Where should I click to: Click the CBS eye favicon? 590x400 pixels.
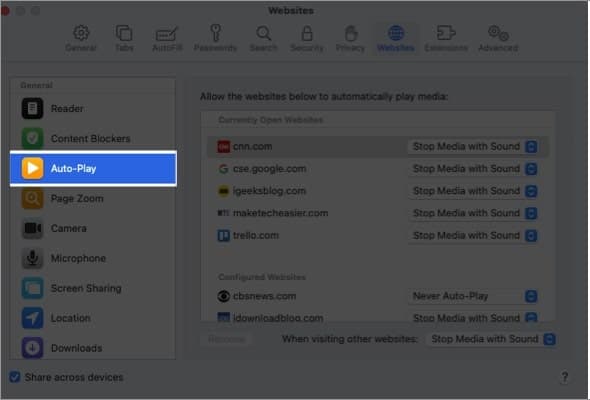[x=224, y=296]
